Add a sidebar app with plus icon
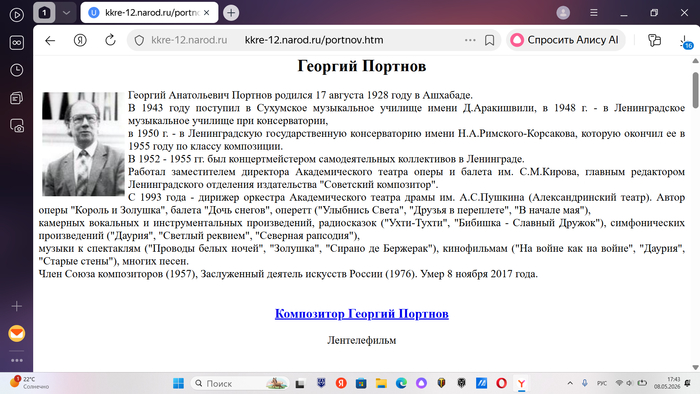The image size is (700, 394). [17, 306]
